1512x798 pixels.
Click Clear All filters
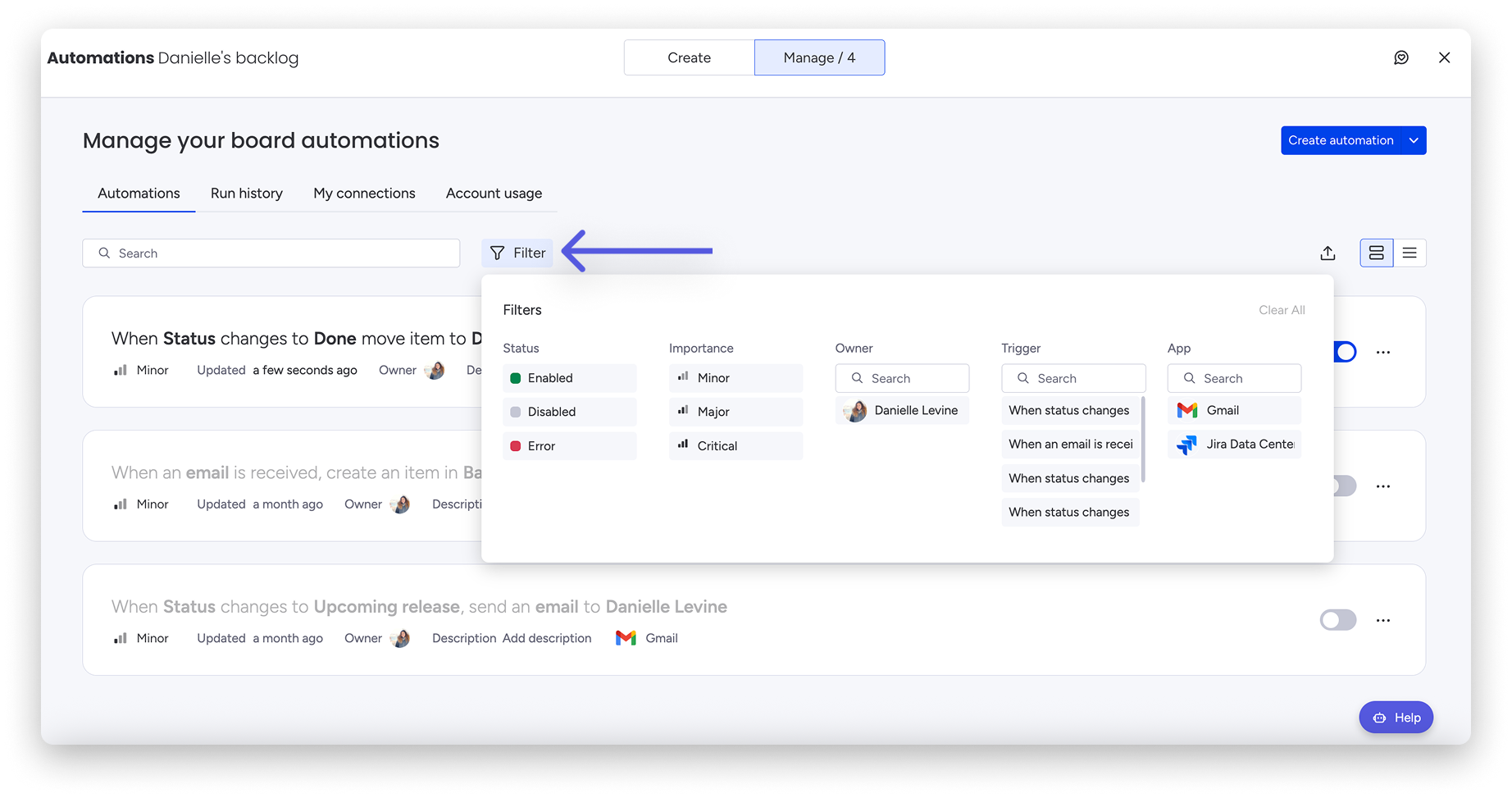point(1282,310)
